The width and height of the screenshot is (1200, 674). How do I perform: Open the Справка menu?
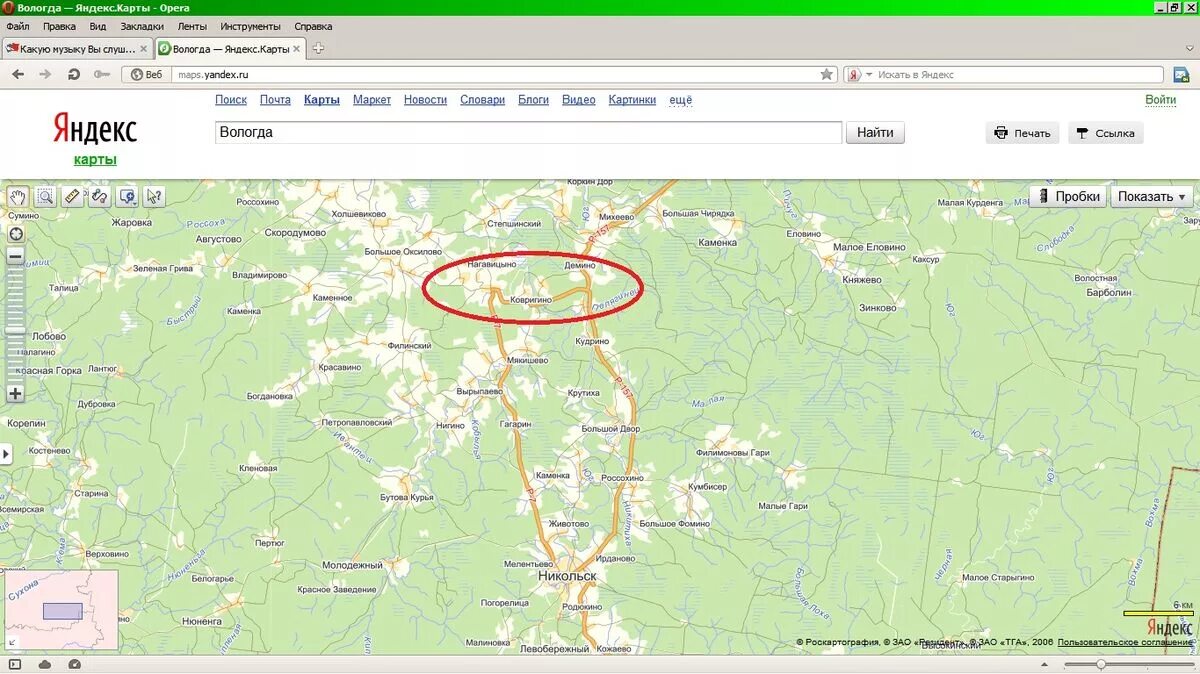[313, 27]
